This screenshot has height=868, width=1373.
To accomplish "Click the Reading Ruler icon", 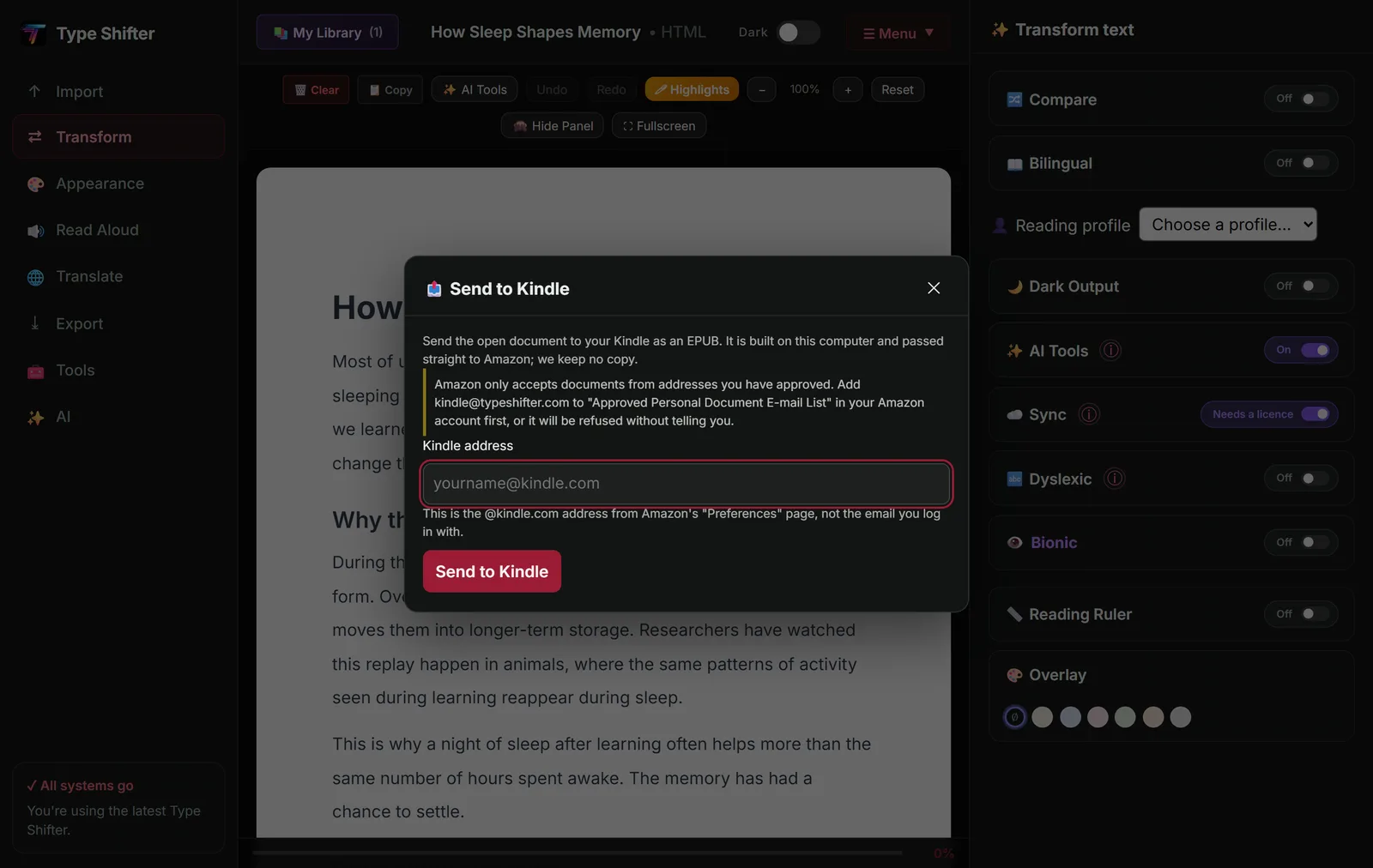I will (x=1014, y=614).
